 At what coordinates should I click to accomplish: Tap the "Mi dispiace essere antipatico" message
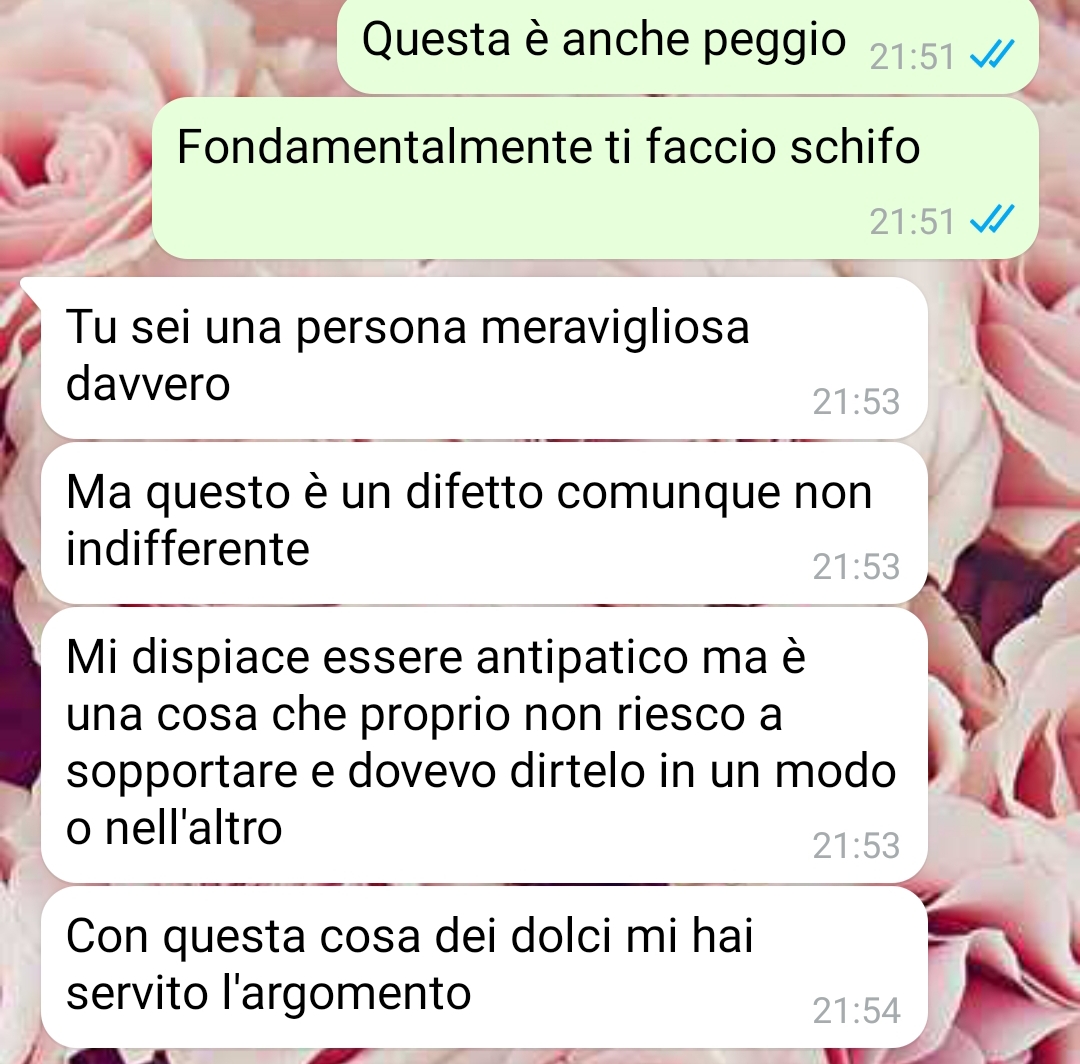[484, 745]
